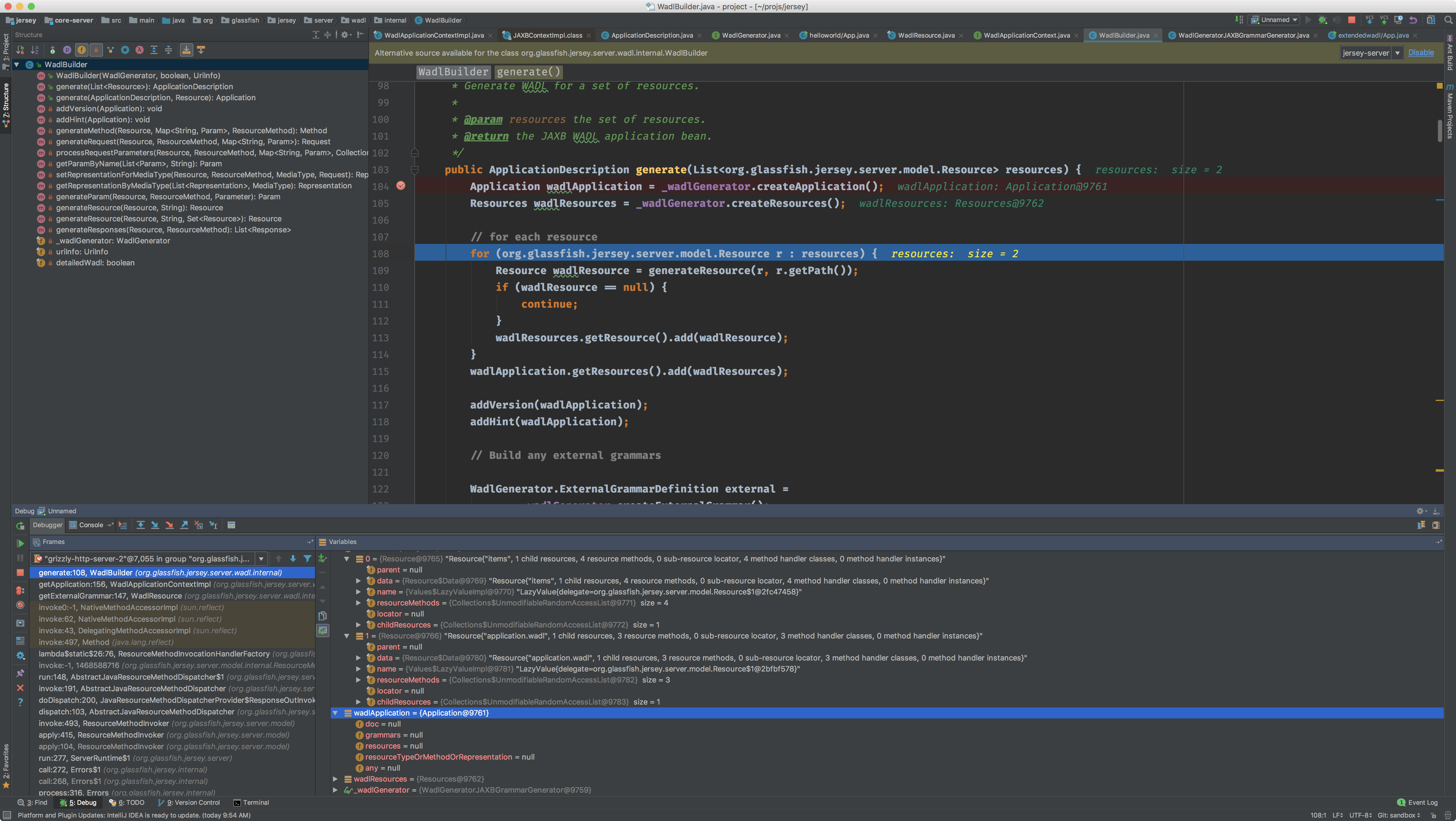Expand the wadlResources variable node
Screen dimensions: 1456x821
point(335,779)
